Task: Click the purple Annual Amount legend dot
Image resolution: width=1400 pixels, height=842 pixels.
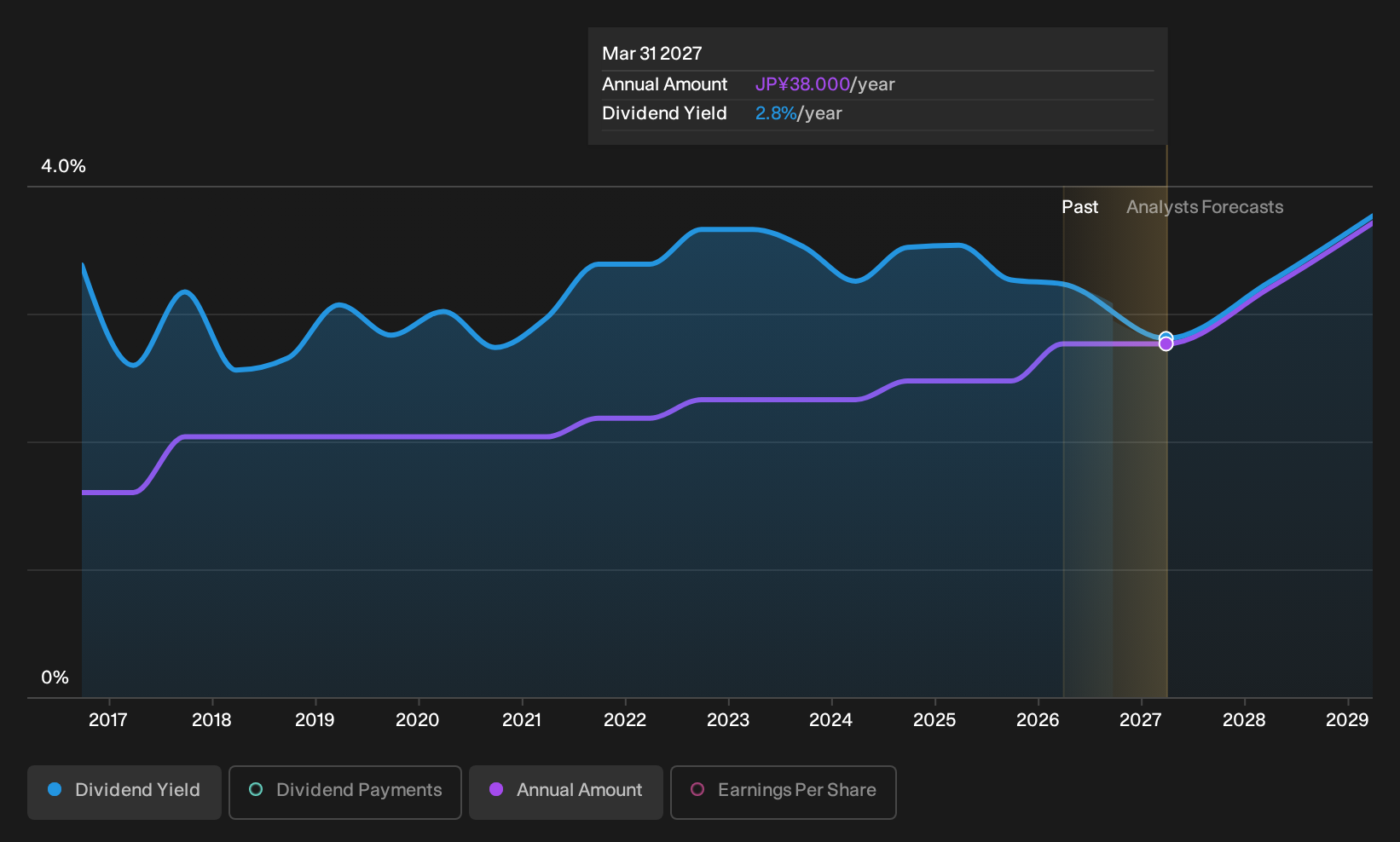Action: [x=496, y=790]
